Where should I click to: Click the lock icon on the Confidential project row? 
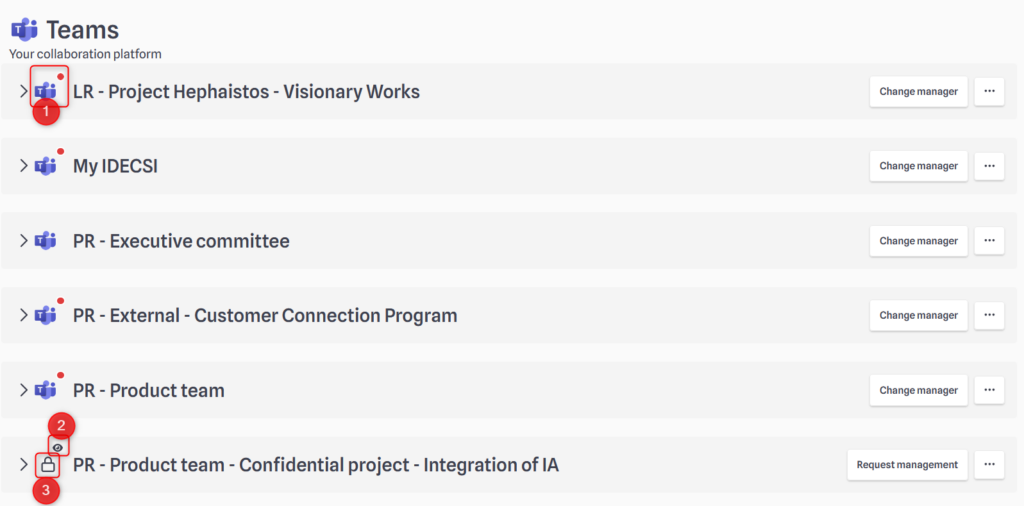(x=48, y=466)
